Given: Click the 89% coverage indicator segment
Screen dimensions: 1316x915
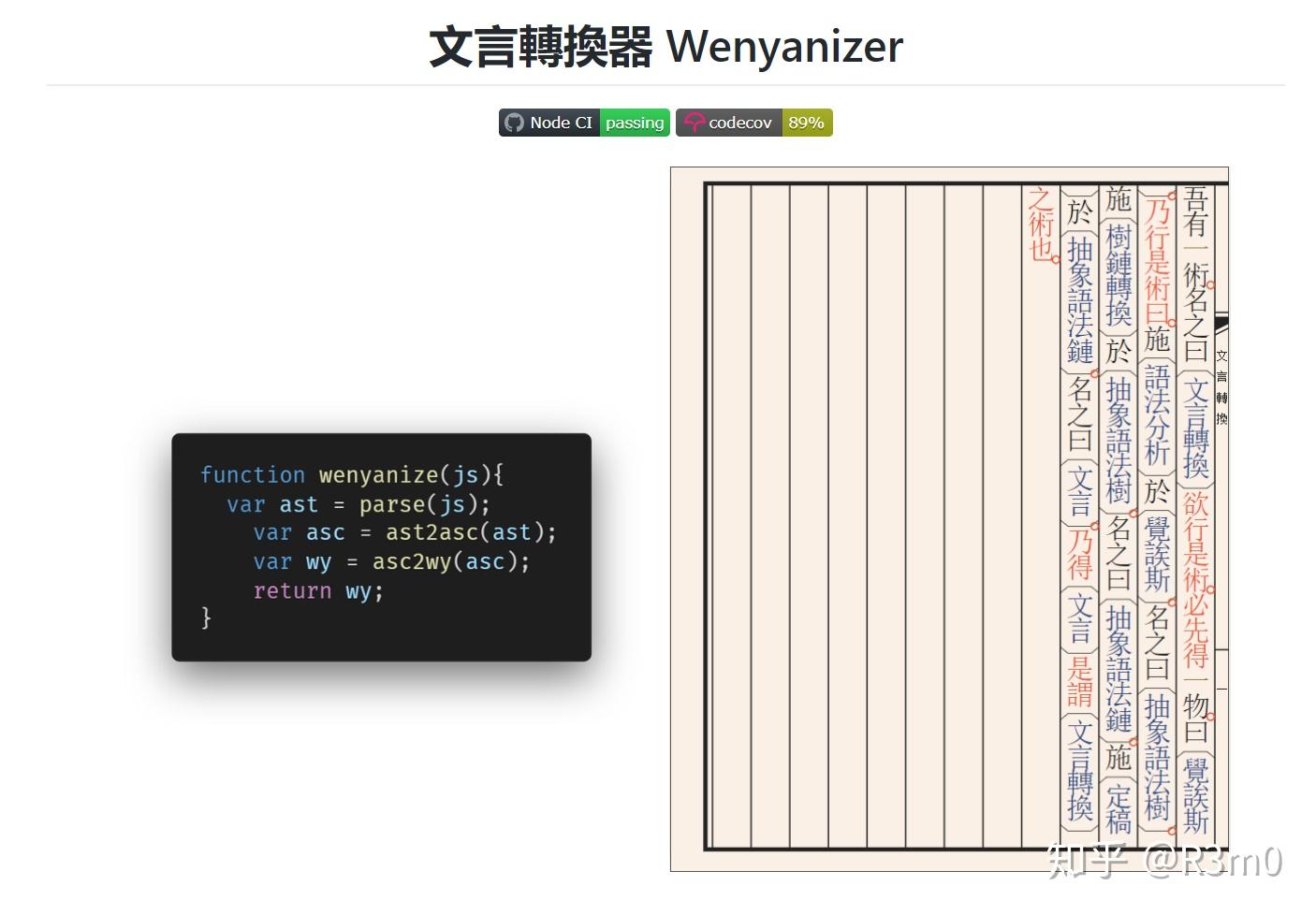Looking at the screenshot, I should point(806,122).
